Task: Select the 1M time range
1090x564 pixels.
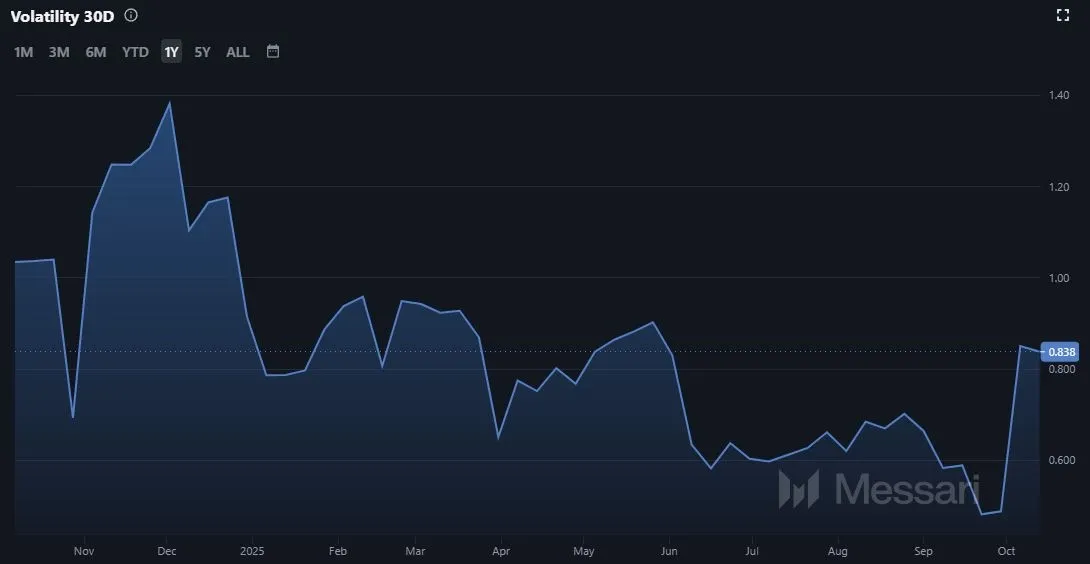Action: [23, 52]
